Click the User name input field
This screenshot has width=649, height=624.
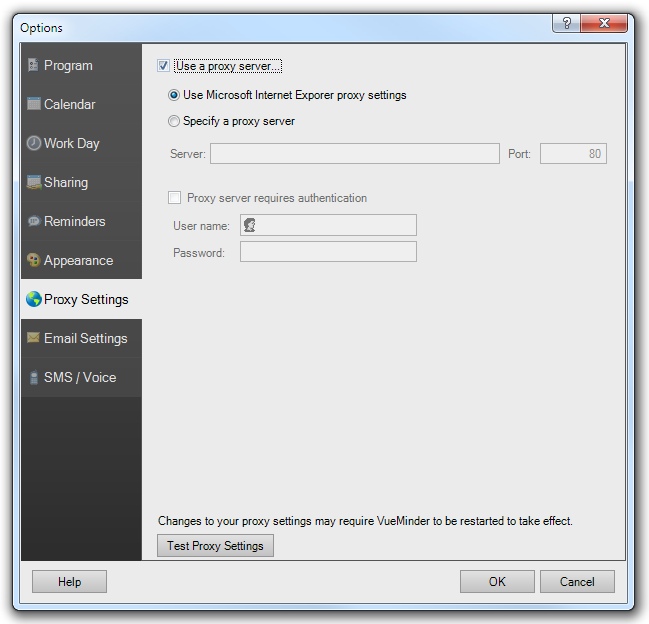328,225
